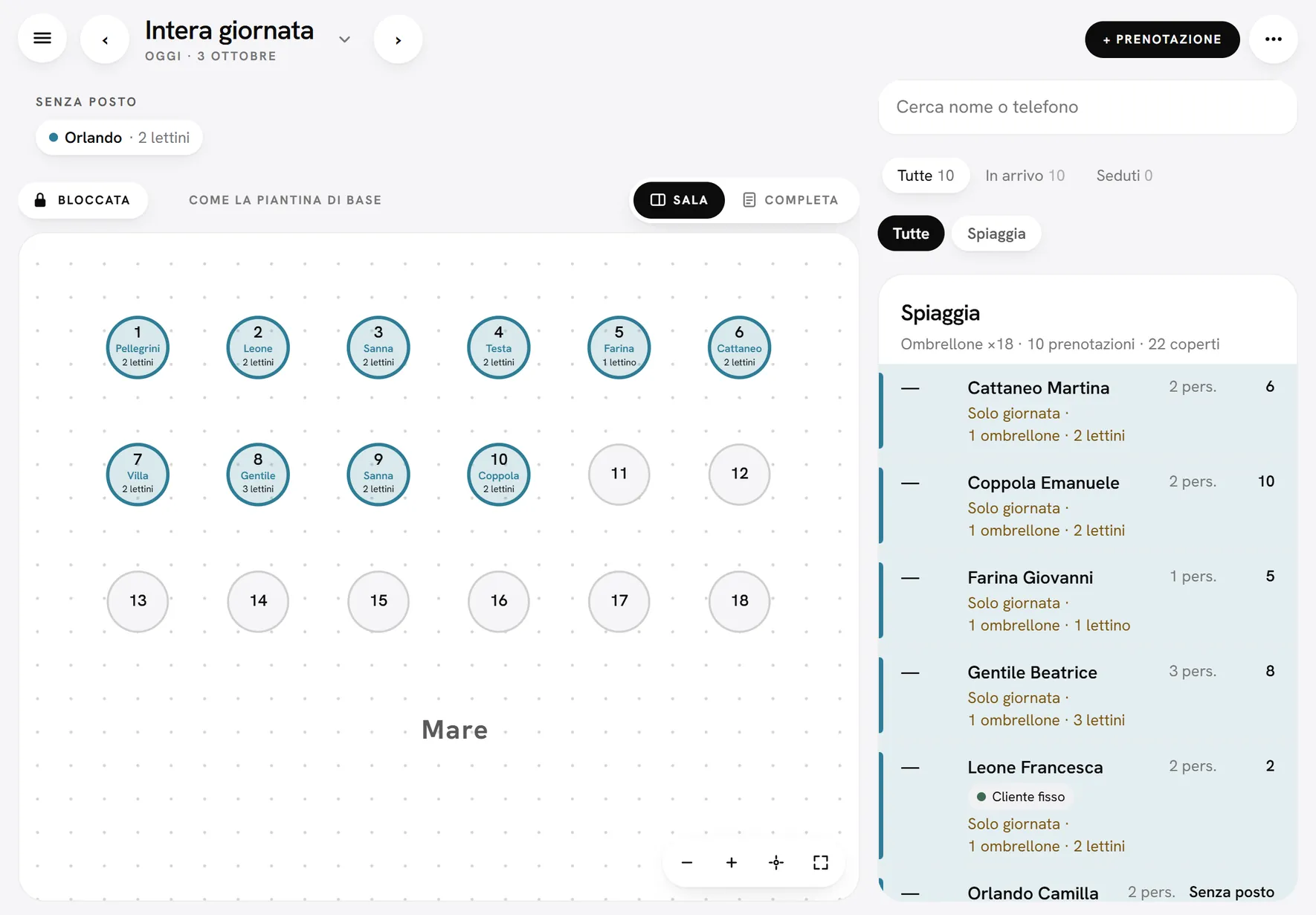Create new Prenotazione
The image size is (1316, 915).
coord(1162,39)
